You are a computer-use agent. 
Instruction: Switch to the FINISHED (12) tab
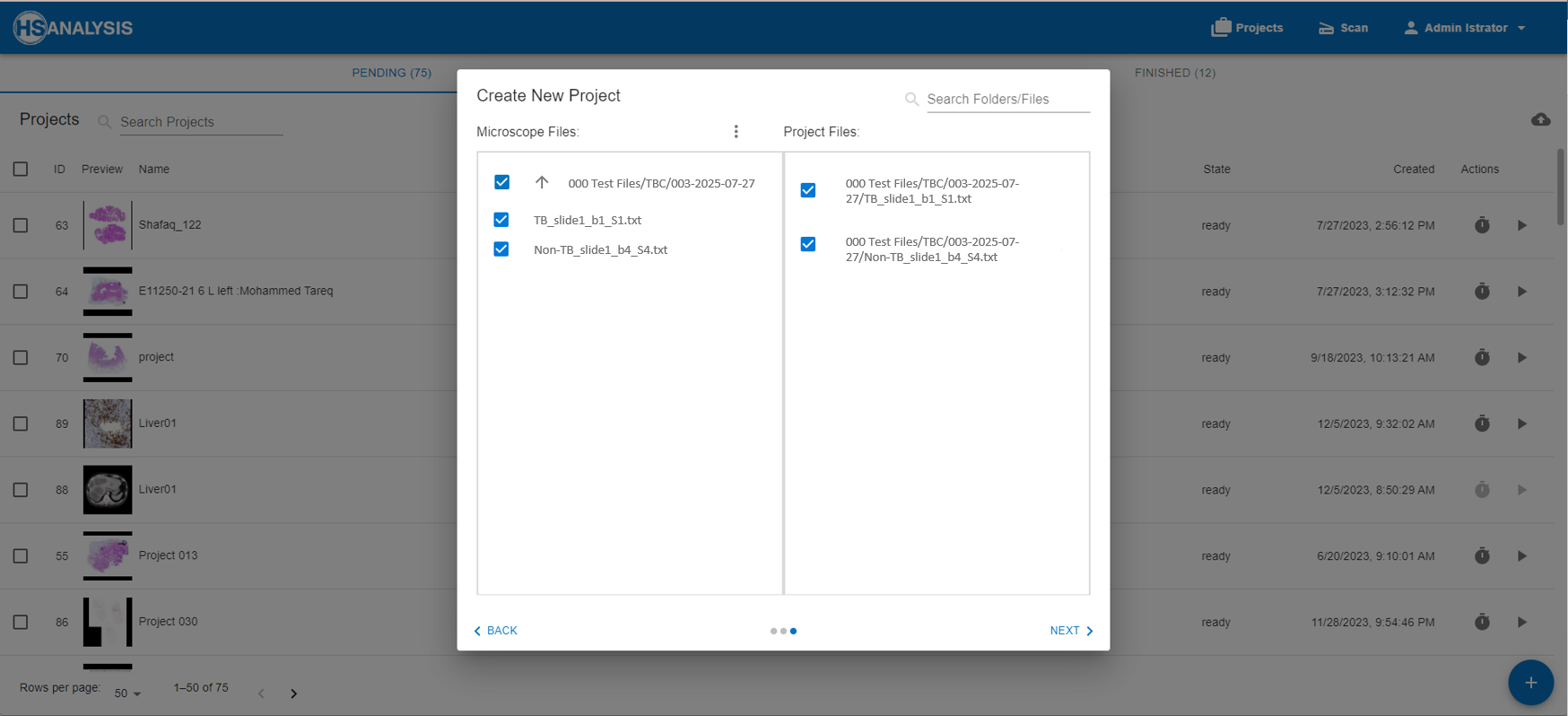tap(1174, 73)
